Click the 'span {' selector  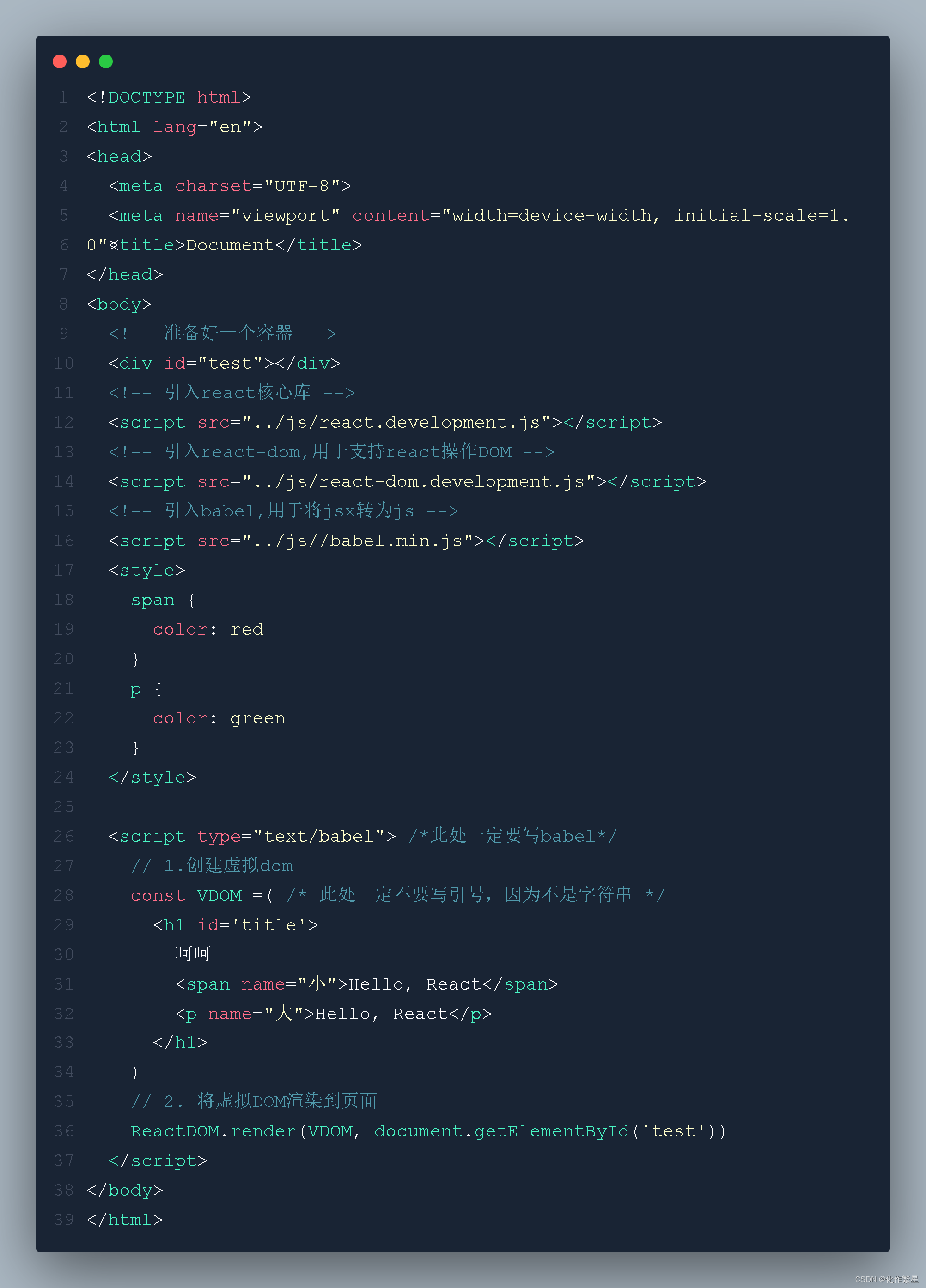click(x=163, y=600)
